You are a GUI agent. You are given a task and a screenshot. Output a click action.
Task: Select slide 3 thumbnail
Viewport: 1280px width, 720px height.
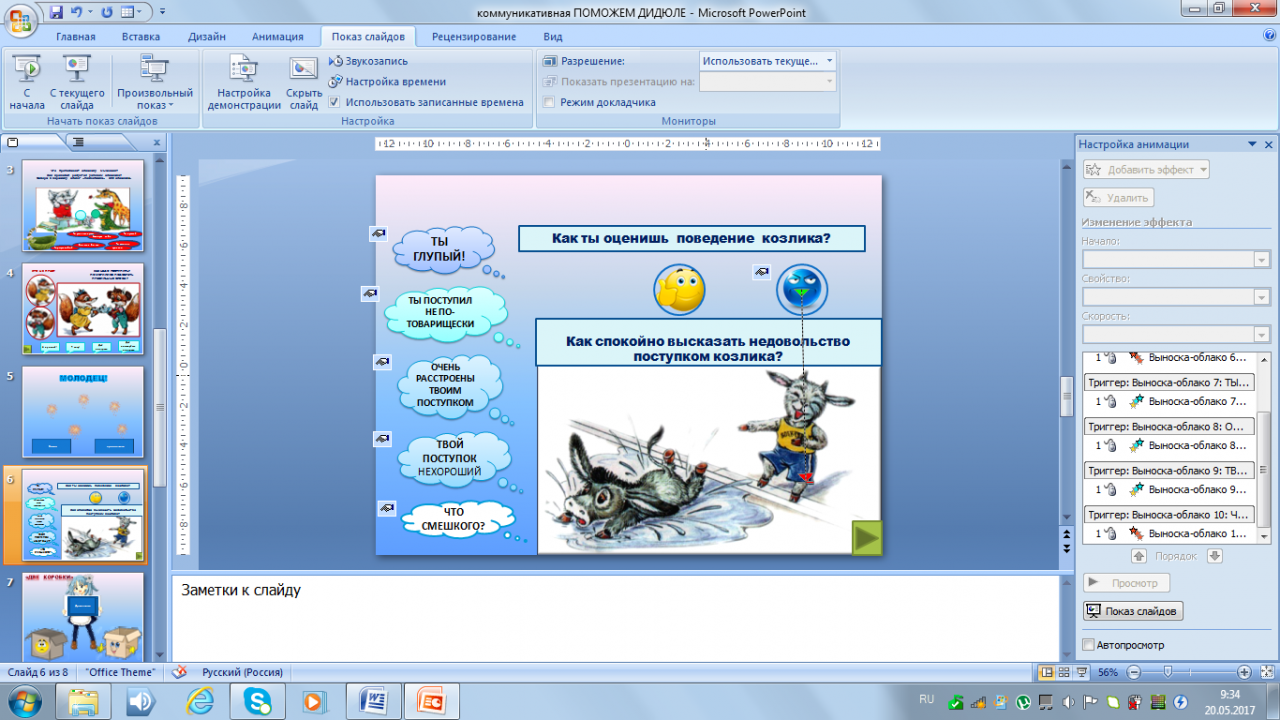[x=83, y=205]
